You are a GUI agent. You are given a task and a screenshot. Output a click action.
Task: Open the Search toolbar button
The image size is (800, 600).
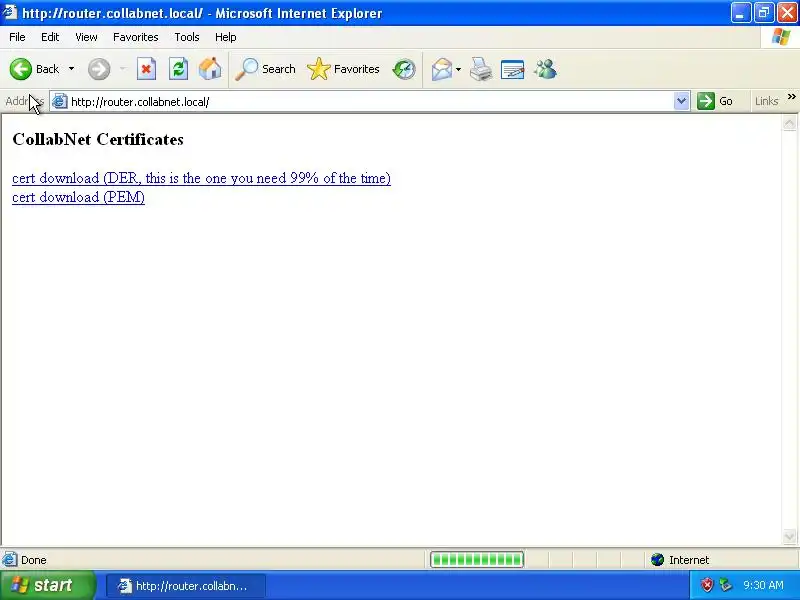click(265, 69)
